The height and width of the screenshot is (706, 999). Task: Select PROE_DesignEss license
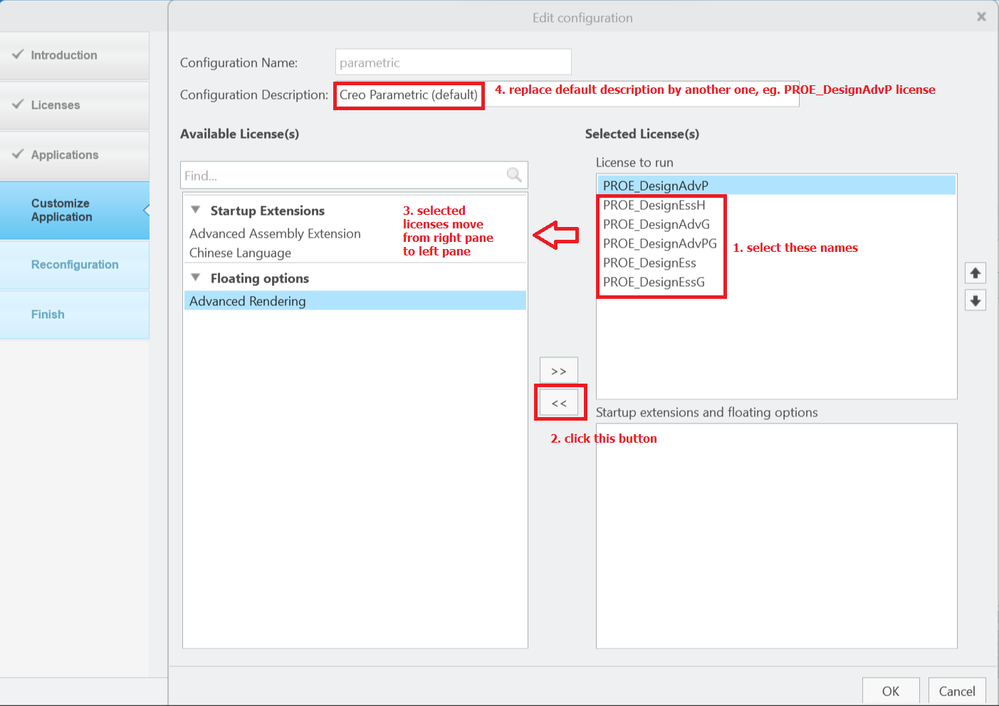776,263
